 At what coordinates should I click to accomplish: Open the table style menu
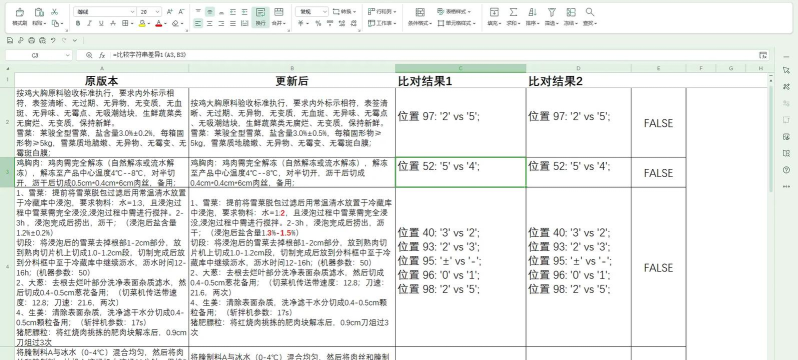pyautogui.click(x=454, y=11)
